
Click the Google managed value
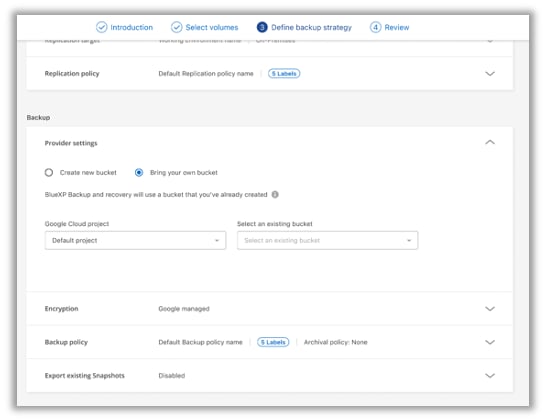pyautogui.click(x=184, y=309)
